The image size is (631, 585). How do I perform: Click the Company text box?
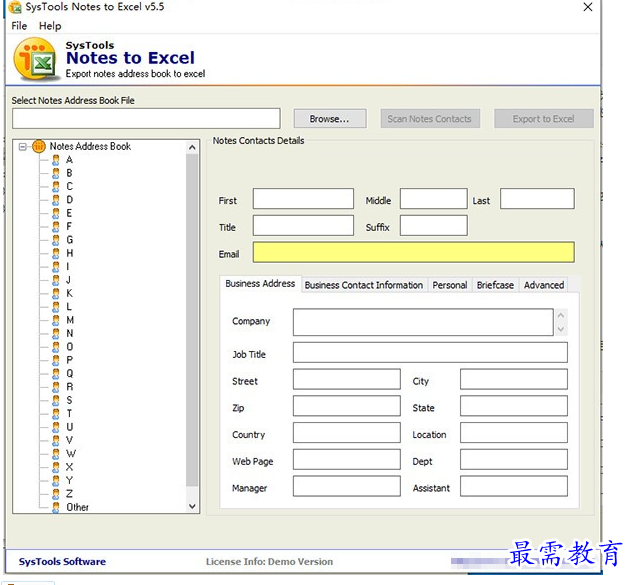(423, 322)
